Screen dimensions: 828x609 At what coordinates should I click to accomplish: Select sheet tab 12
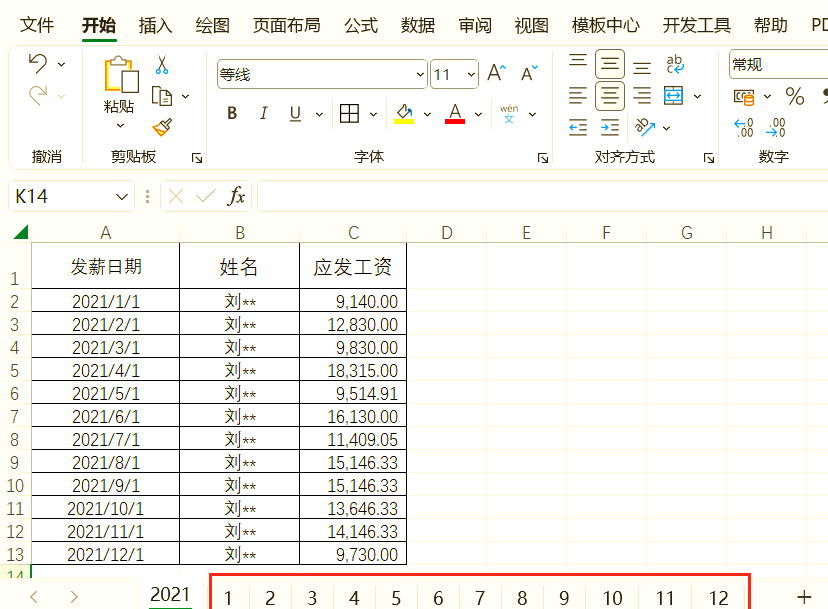[718, 598]
